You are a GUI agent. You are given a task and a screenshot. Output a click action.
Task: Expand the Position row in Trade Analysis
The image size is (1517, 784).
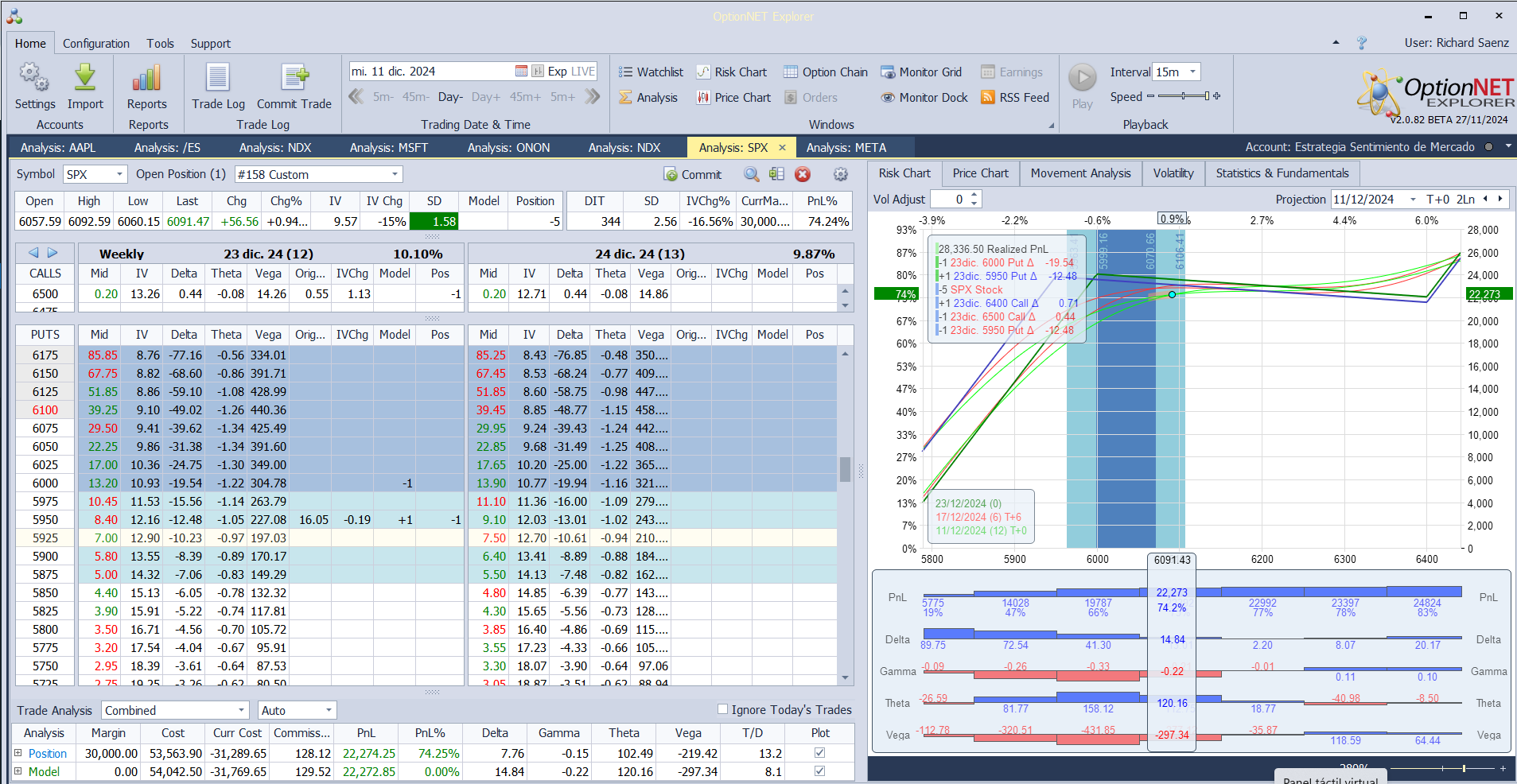(18, 753)
